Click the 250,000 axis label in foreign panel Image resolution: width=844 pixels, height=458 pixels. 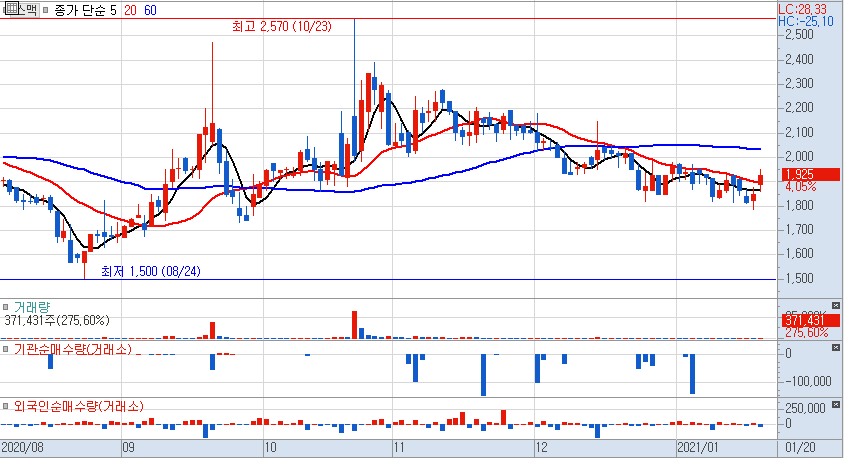805,408
